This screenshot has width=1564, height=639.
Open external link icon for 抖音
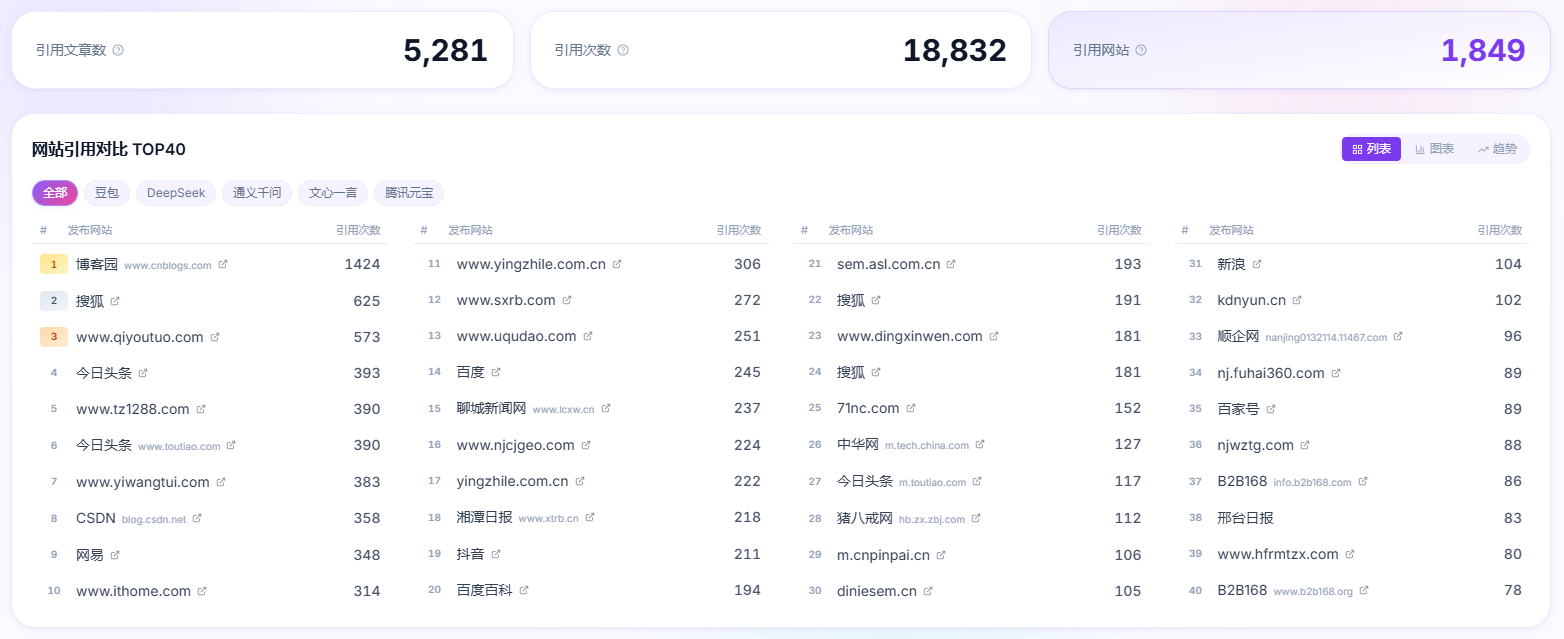(x=496, y=553)
